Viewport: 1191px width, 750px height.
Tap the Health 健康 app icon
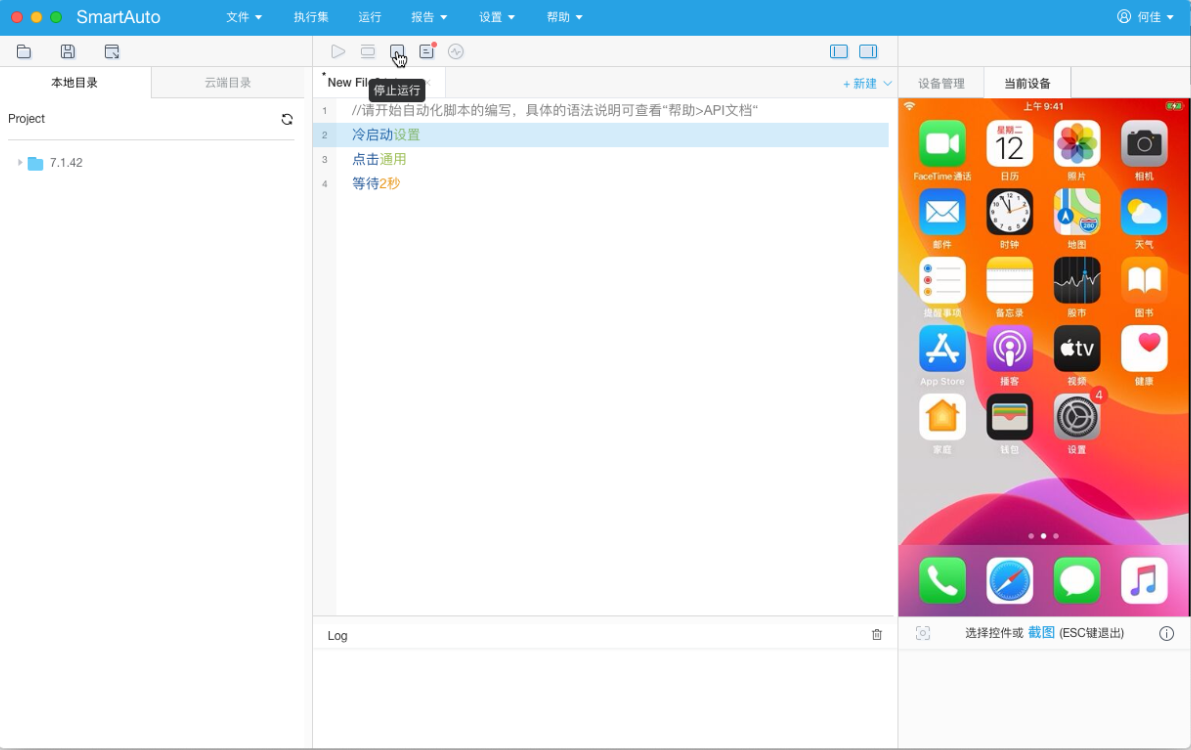tap(1144, 349)
